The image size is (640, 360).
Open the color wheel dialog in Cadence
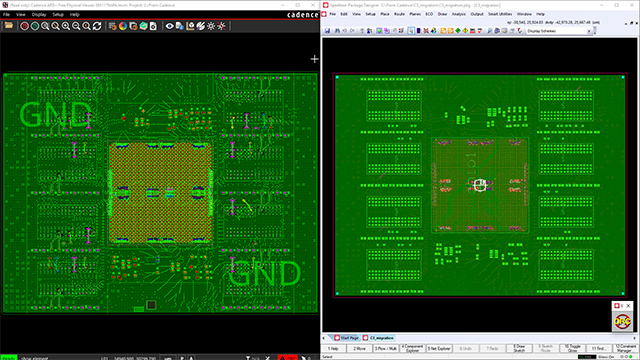coord(123,26)
